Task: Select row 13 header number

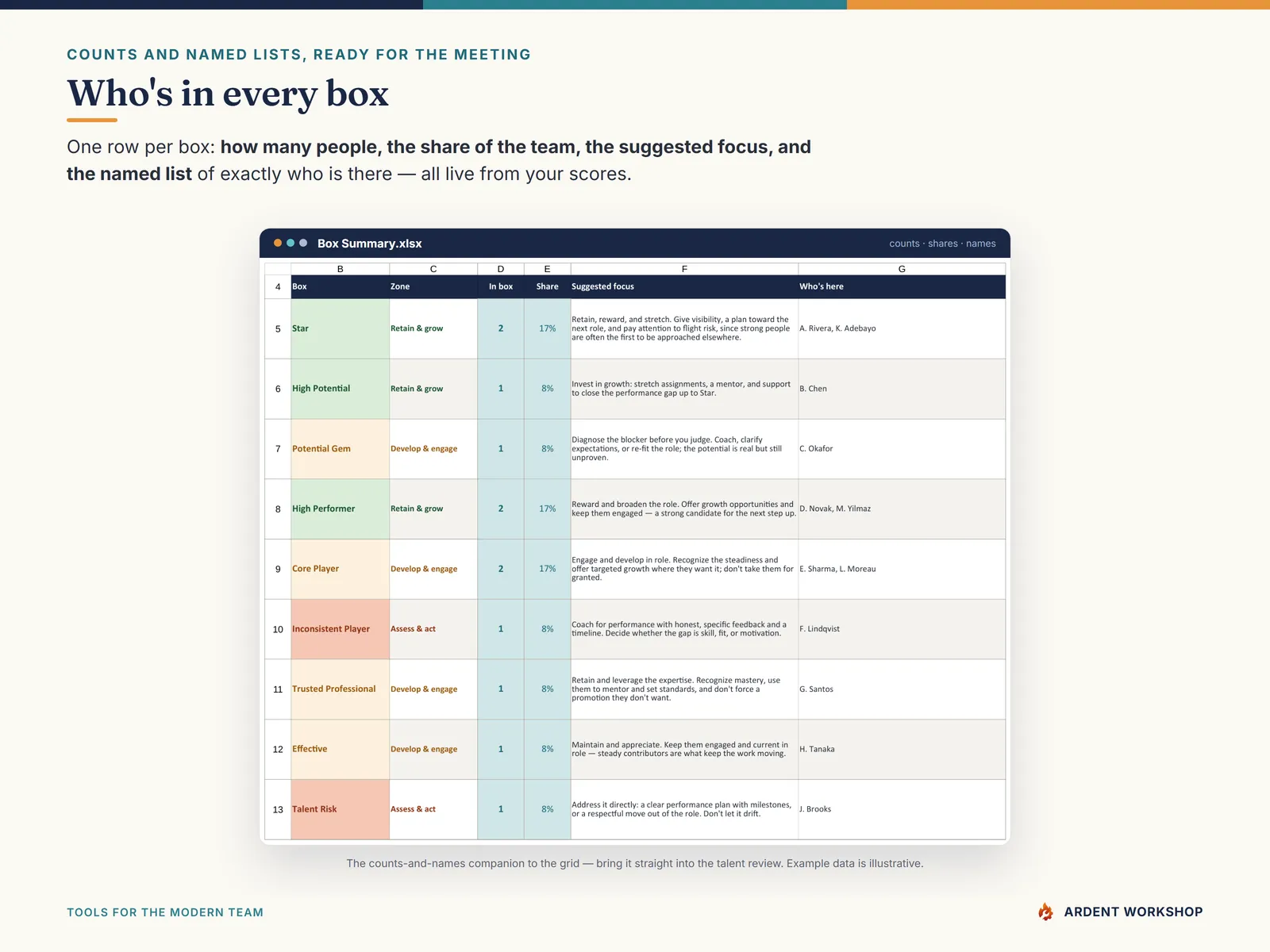Action: 278,809
